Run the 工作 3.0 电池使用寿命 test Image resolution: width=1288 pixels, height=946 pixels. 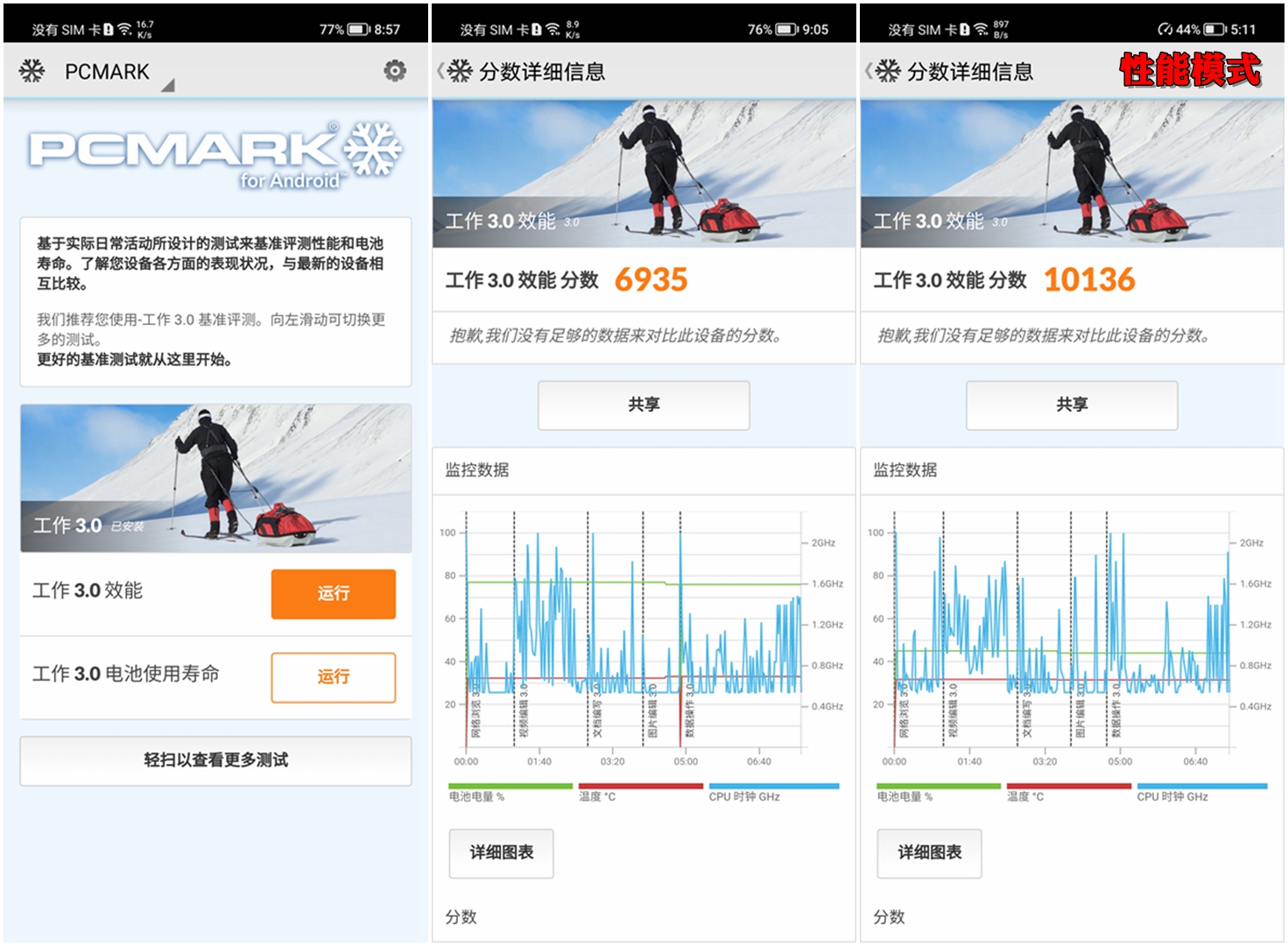pos(333,677)
